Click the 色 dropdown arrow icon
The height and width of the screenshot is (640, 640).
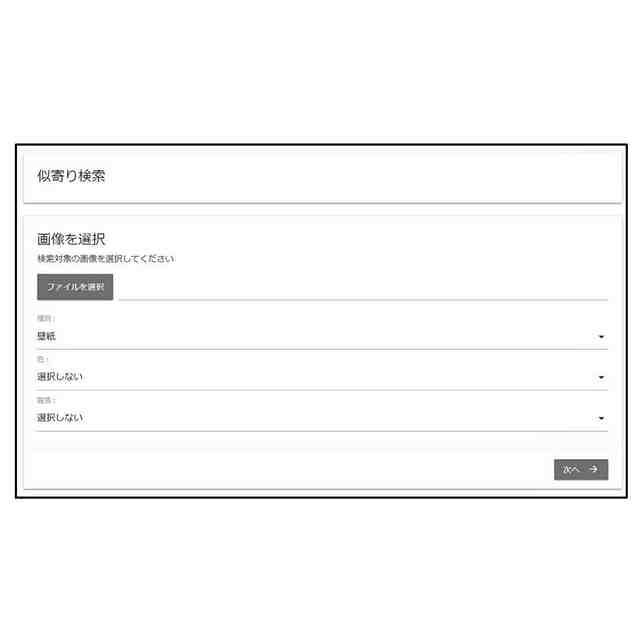[x=601, y=378]
